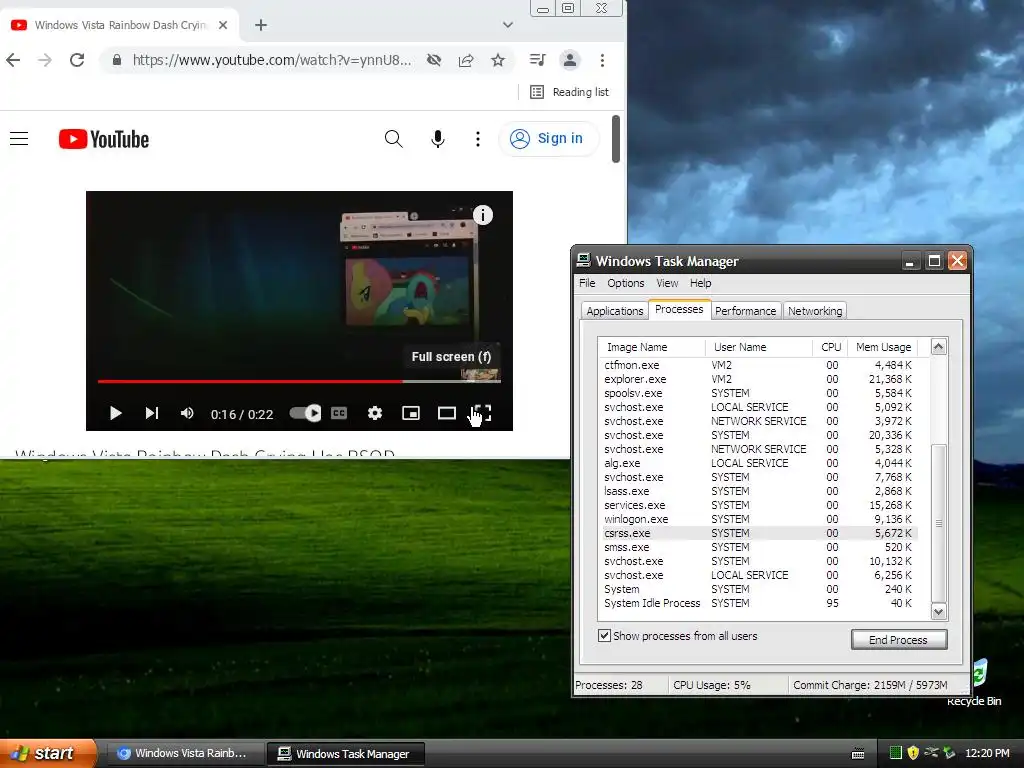Enter full screen video mode
This screenshot has width=1024, height=768.
point(481,413)
